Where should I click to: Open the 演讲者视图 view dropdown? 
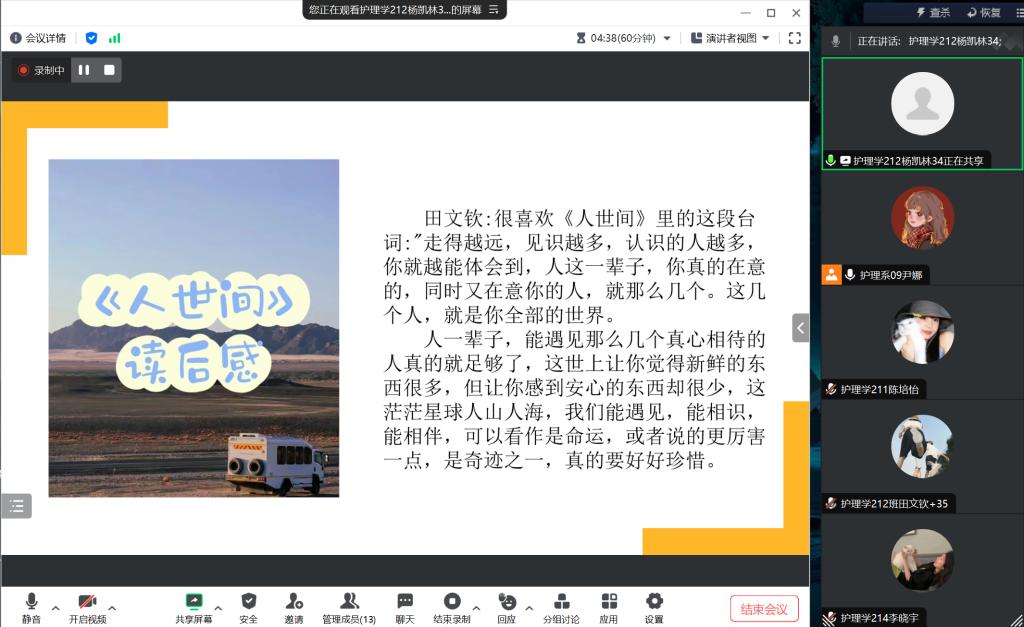click(730, 38)
